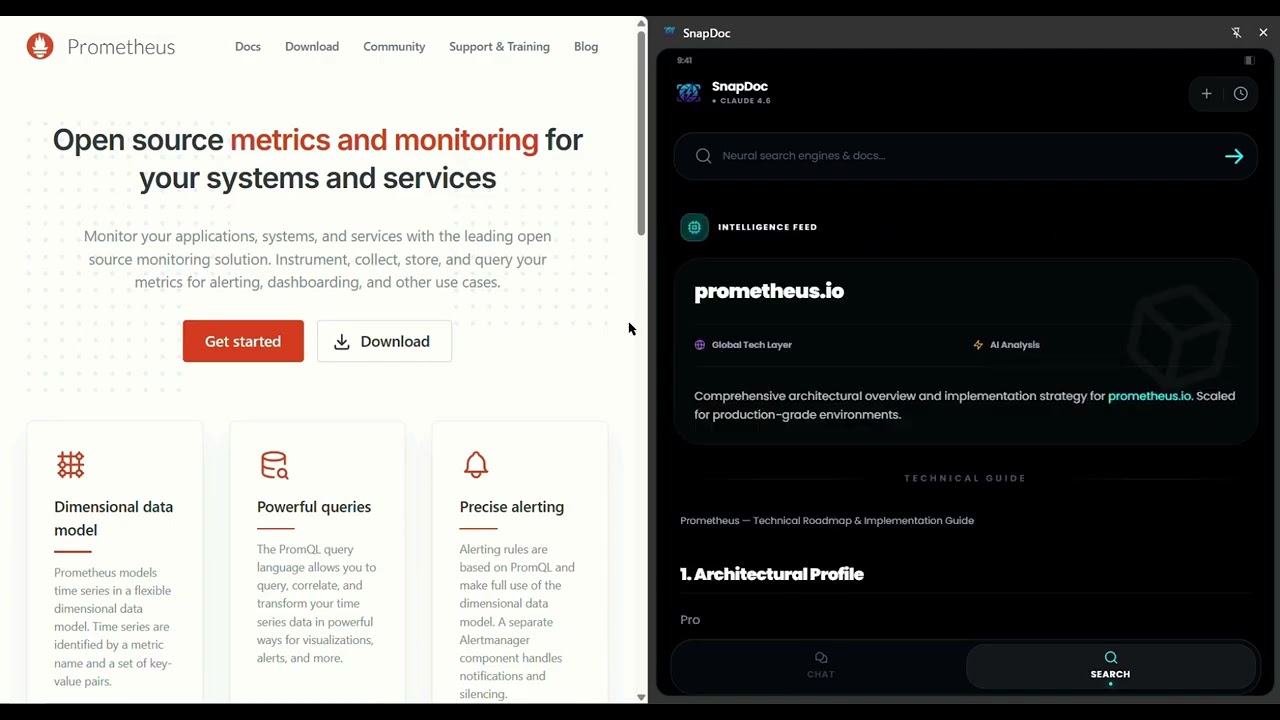Click the Precise alerting bell icon
This screenshot has width=1280, height=720.
[x=476, y=464]
